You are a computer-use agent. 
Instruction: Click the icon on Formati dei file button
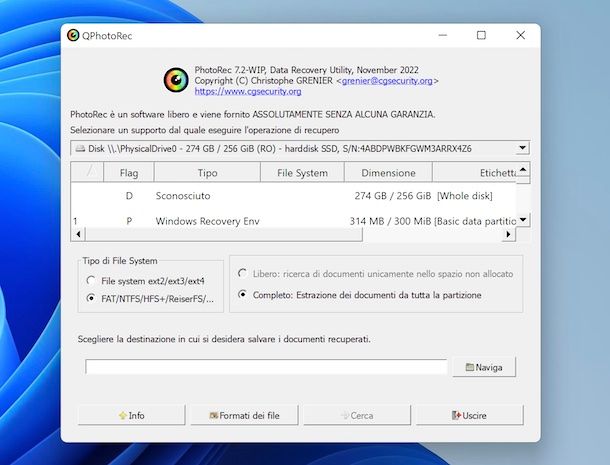214,416
